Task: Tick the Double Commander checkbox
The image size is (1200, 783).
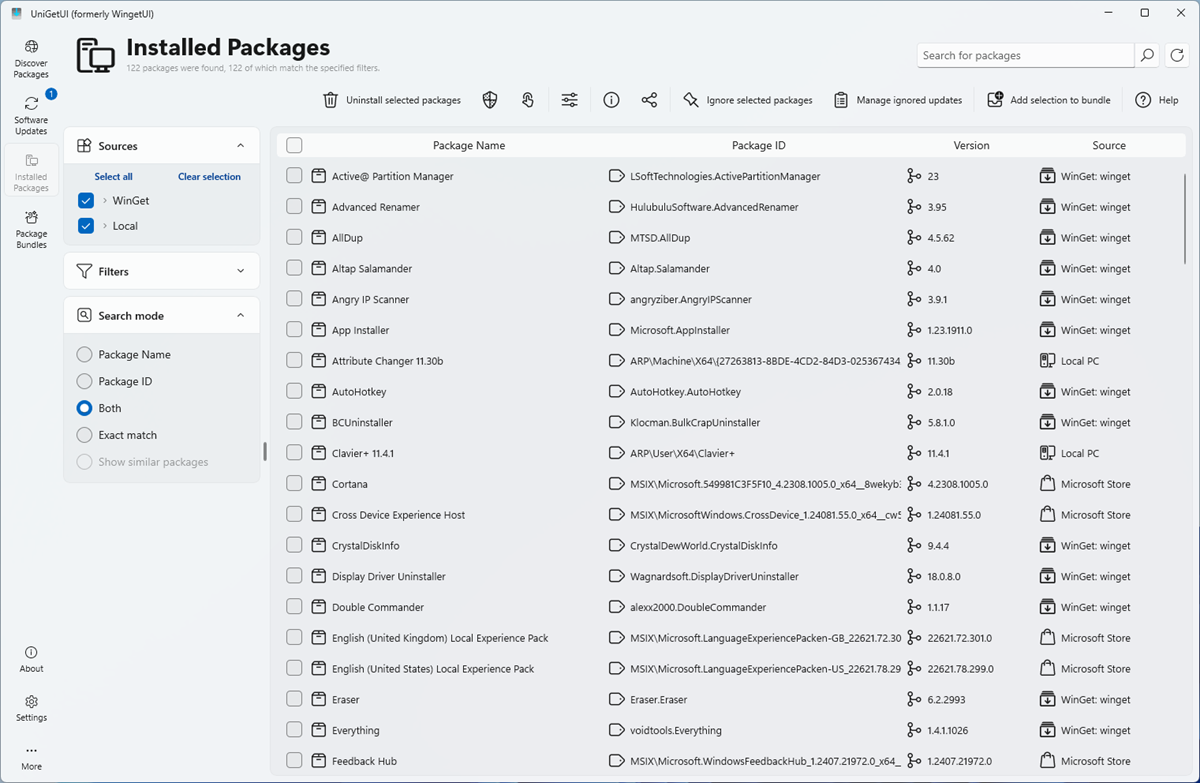Action: 294,607
